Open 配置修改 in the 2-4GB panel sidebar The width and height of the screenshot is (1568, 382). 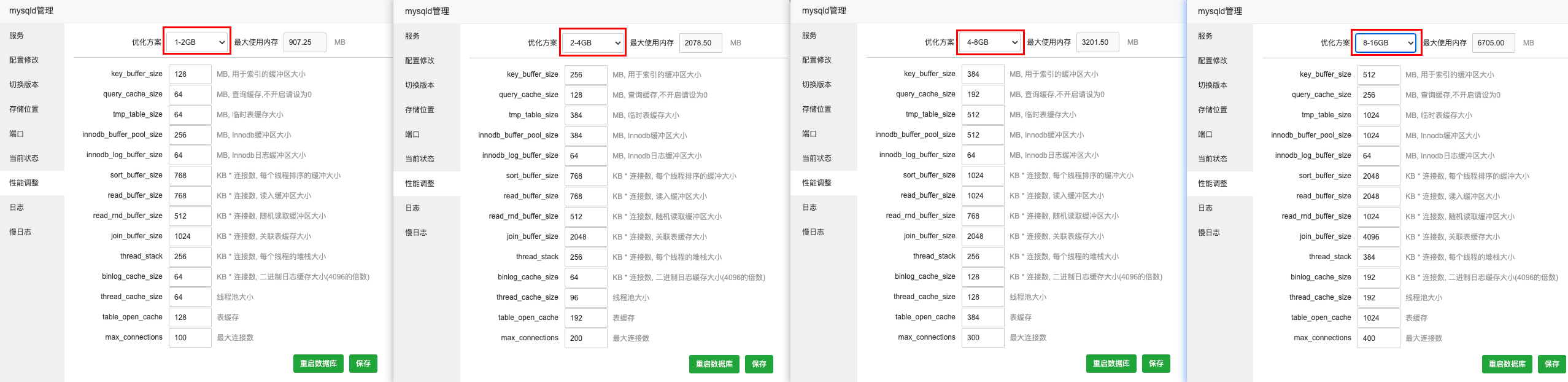point(420,61)
